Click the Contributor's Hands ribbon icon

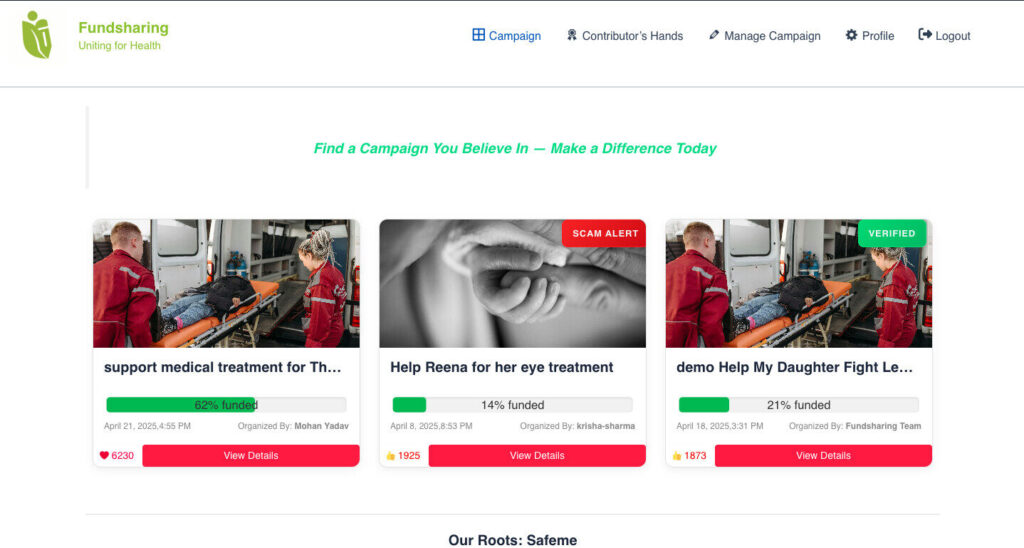click(572, 35)
